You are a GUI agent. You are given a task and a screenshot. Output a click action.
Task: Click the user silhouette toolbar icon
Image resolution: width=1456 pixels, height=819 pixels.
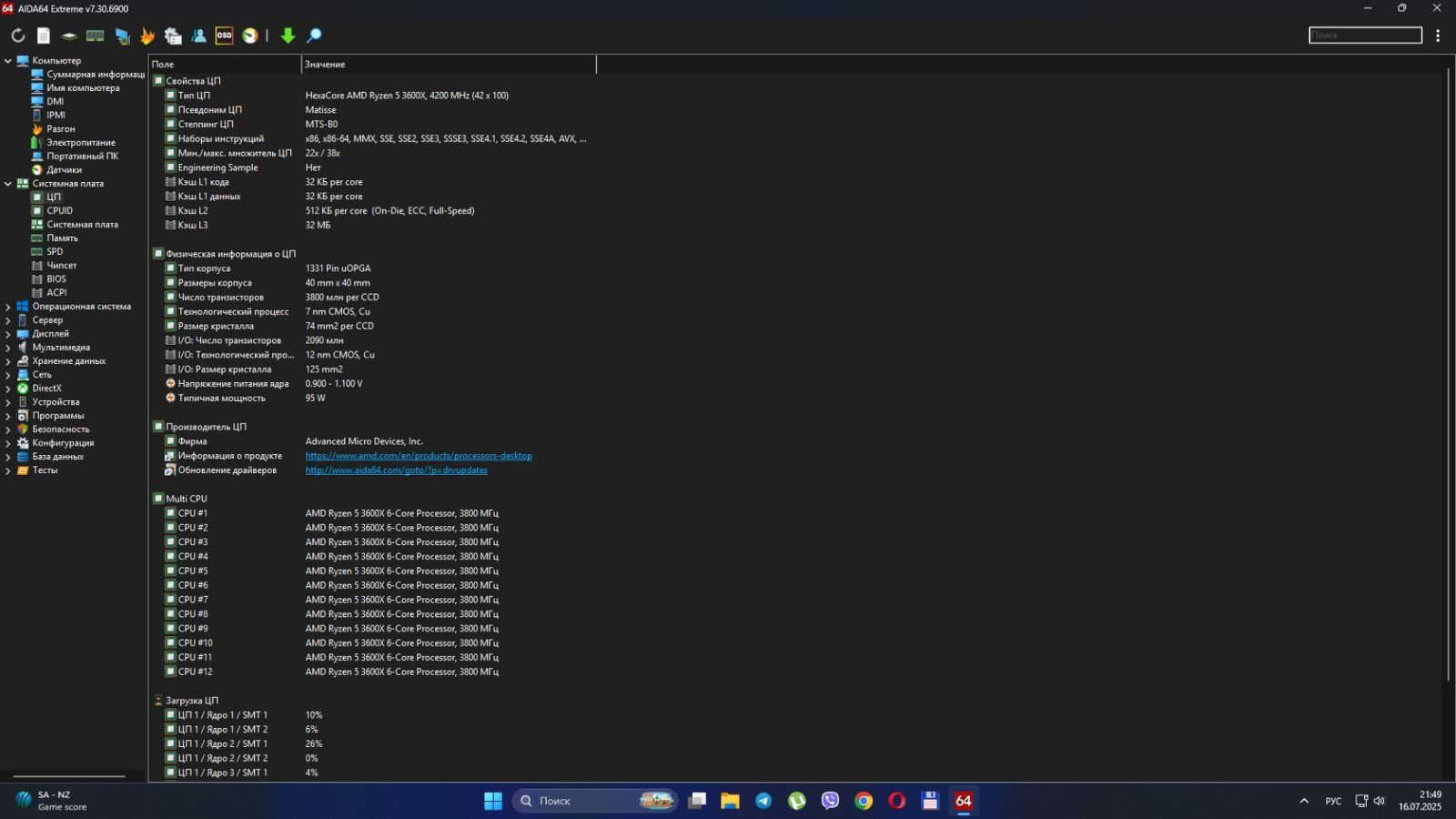pos(198,35)
